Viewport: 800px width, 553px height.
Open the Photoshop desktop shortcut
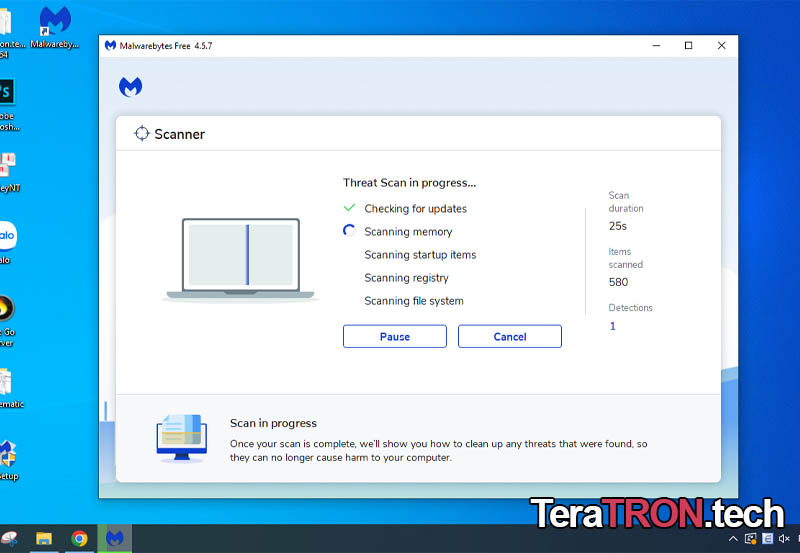(9, 106)
